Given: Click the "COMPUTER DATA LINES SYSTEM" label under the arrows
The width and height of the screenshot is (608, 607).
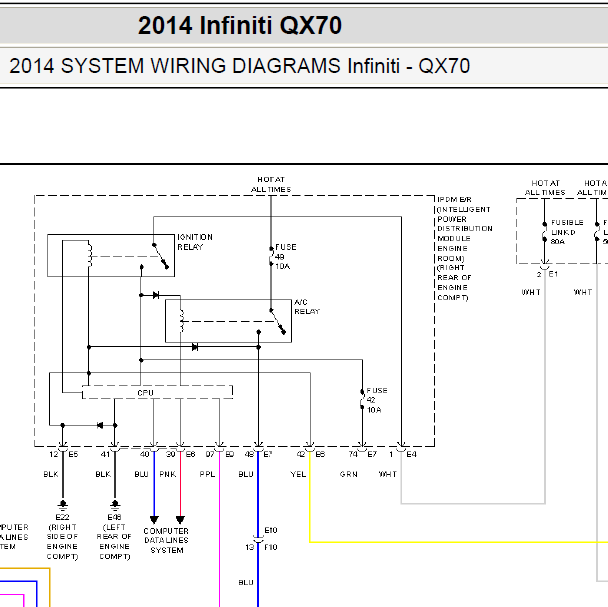Looking at the screenshot, I should [166, 541].
